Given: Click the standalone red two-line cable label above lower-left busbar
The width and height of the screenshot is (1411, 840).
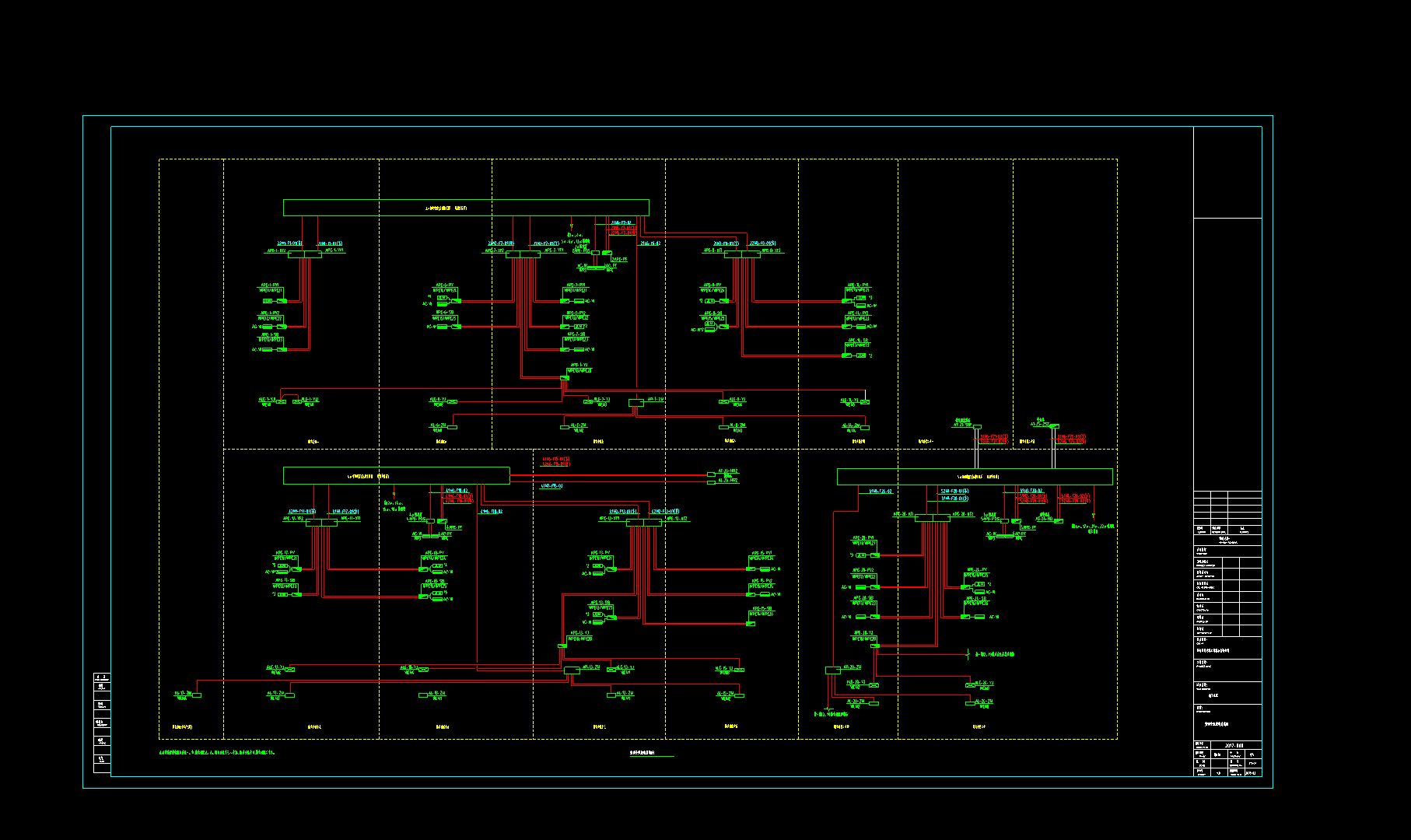Looking at the screenshot, I should click(557, 461).
